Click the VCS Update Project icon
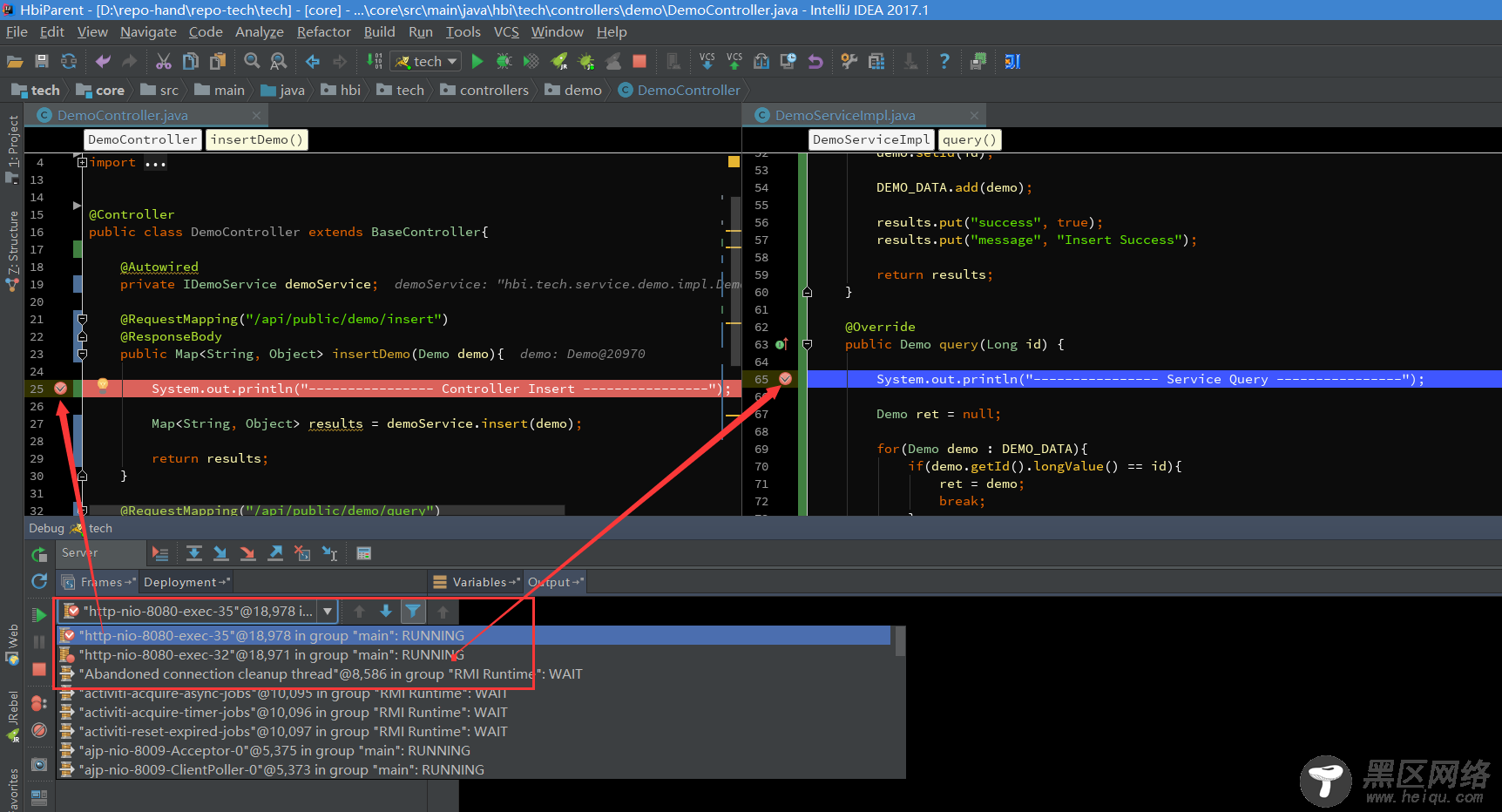 707,61
